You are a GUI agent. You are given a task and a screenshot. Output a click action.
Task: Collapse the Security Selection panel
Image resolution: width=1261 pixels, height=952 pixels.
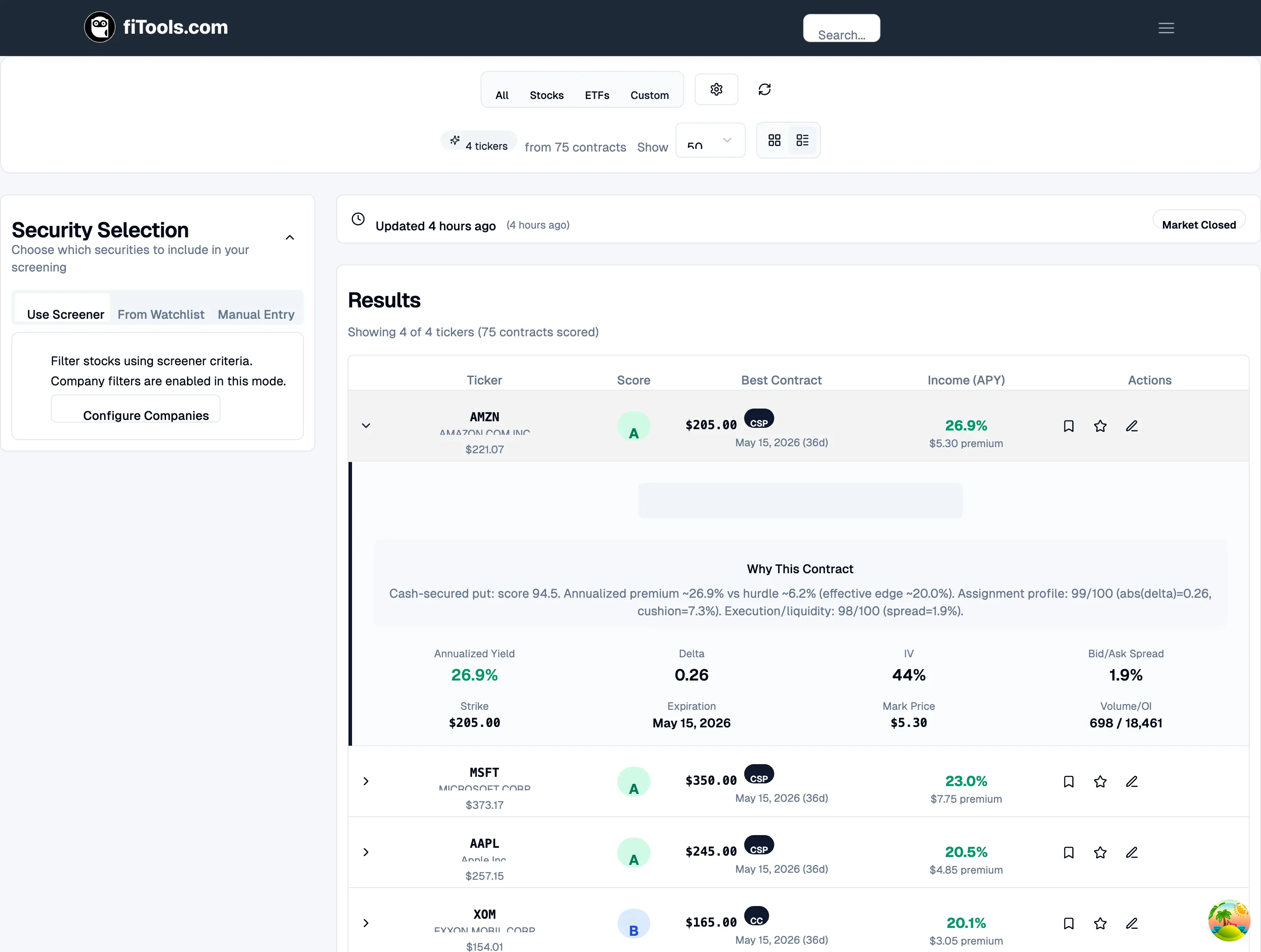289,238
